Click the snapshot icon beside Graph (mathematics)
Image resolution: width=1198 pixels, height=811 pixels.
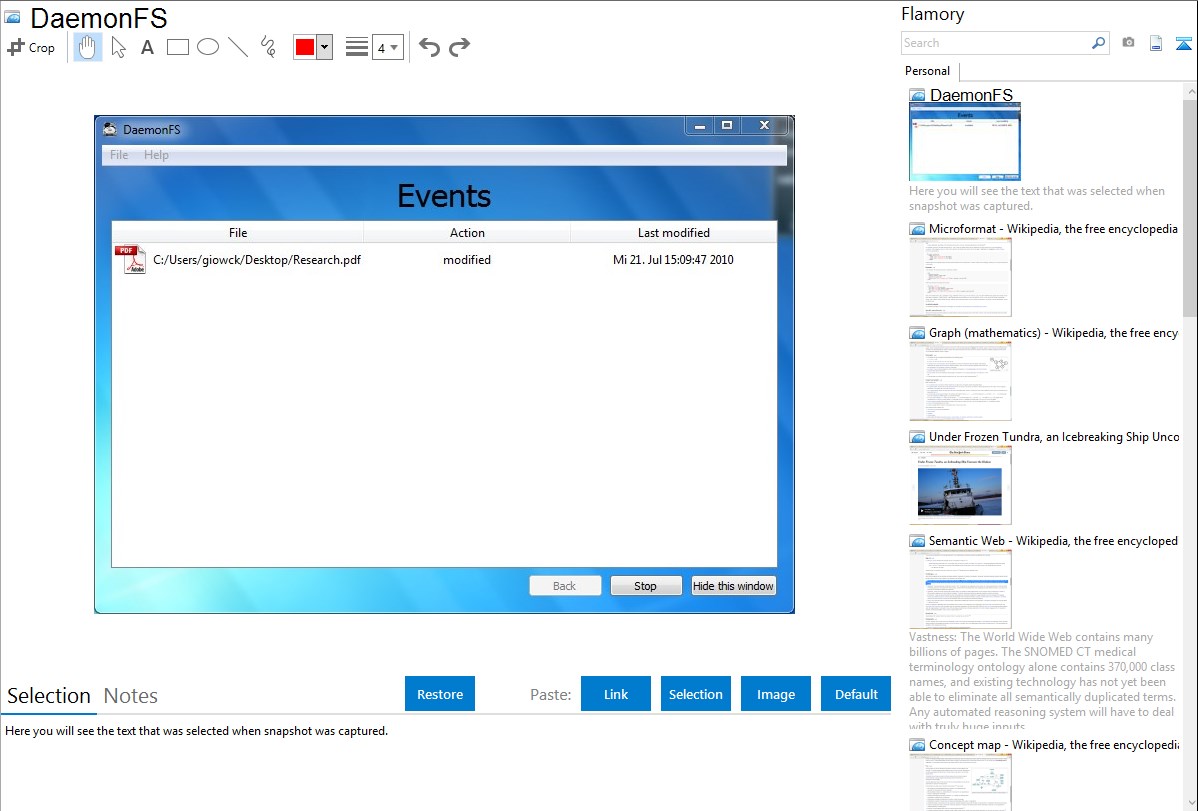click(x=917, y=333)
